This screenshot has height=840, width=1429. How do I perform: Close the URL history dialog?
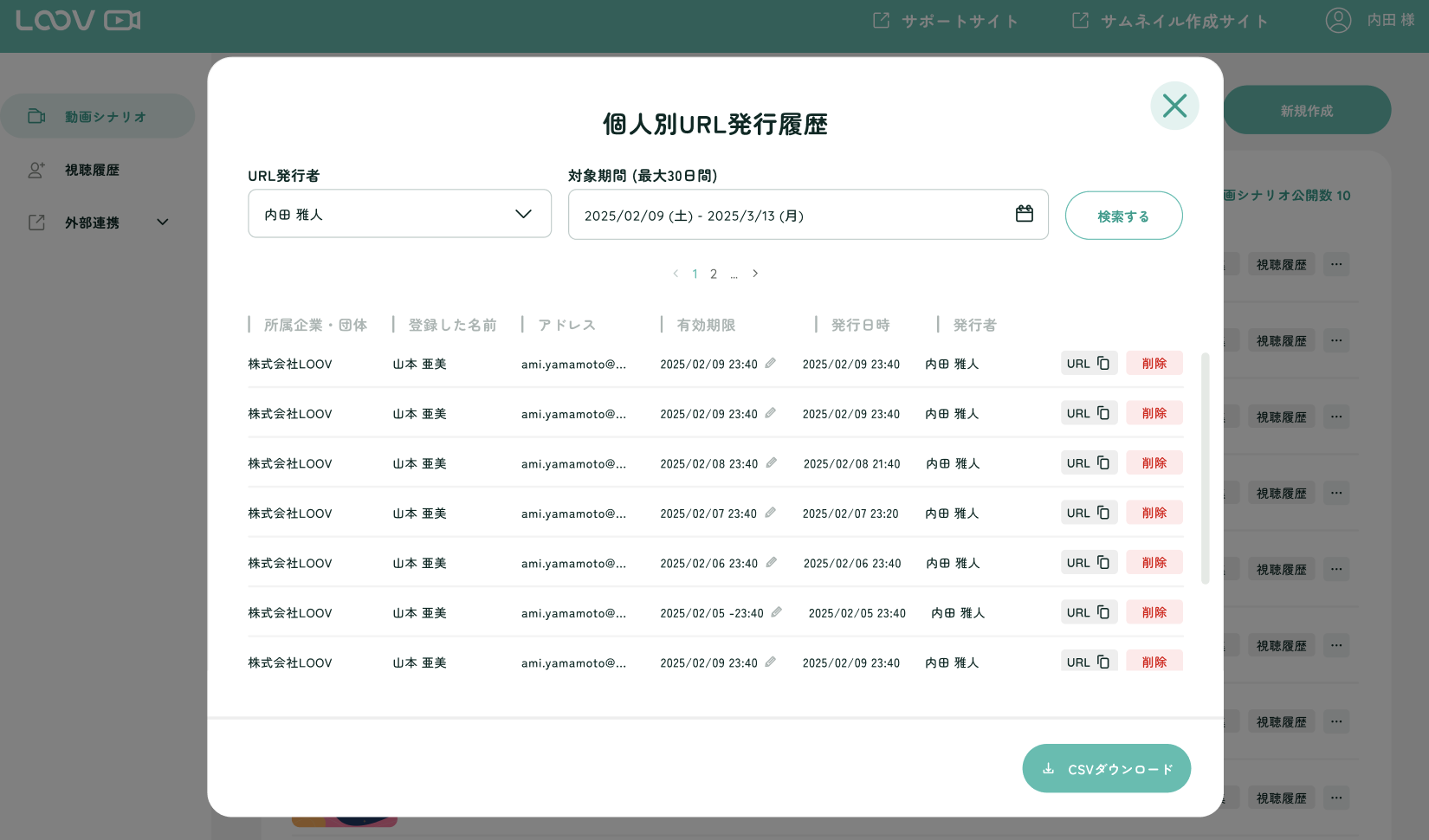1174,106
